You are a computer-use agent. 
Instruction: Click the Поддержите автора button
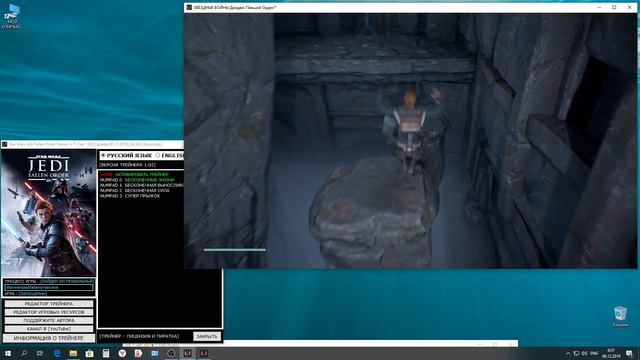49,320
